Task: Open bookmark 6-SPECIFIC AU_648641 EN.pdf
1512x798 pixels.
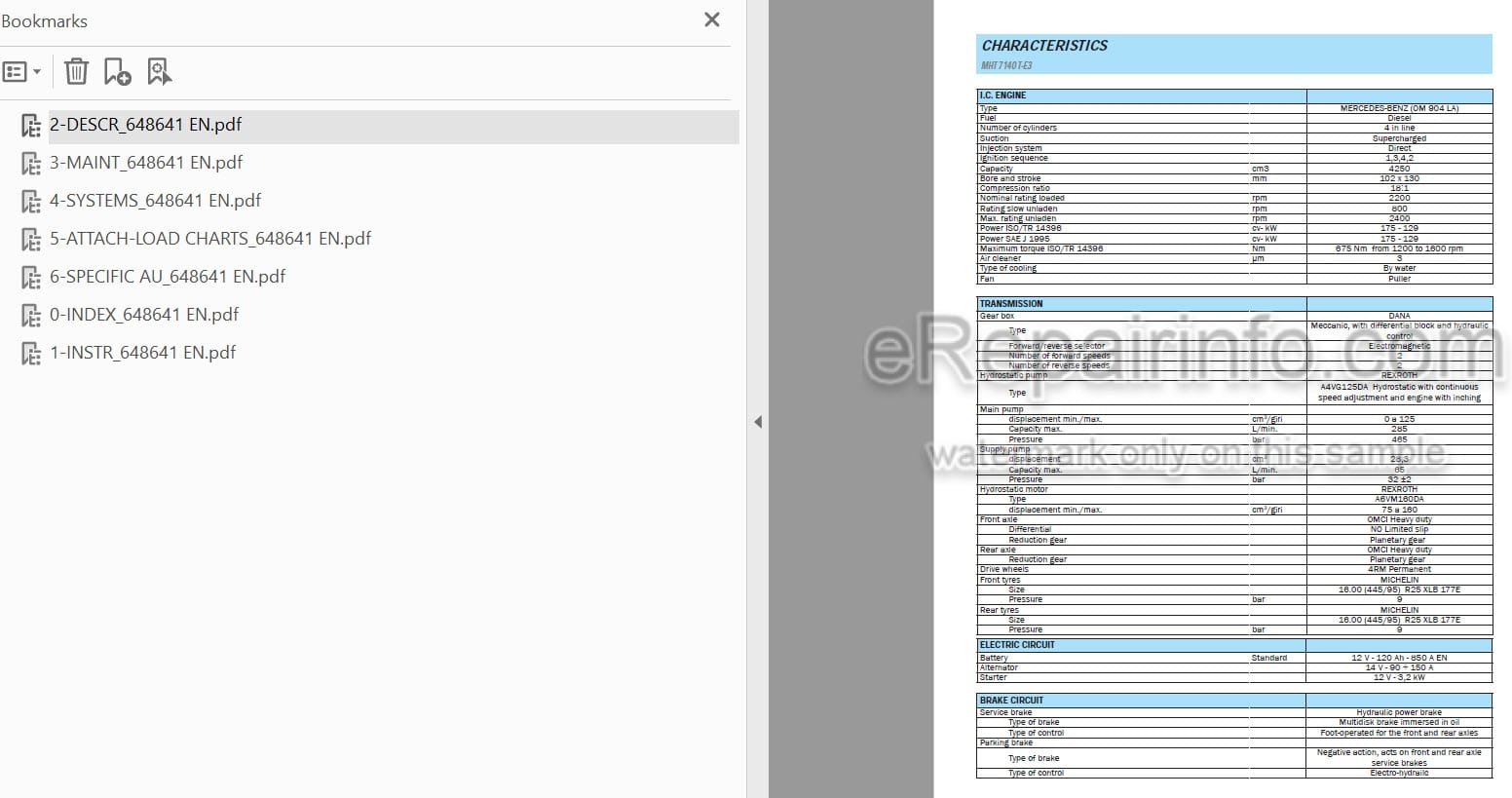Action: [168, 277]
